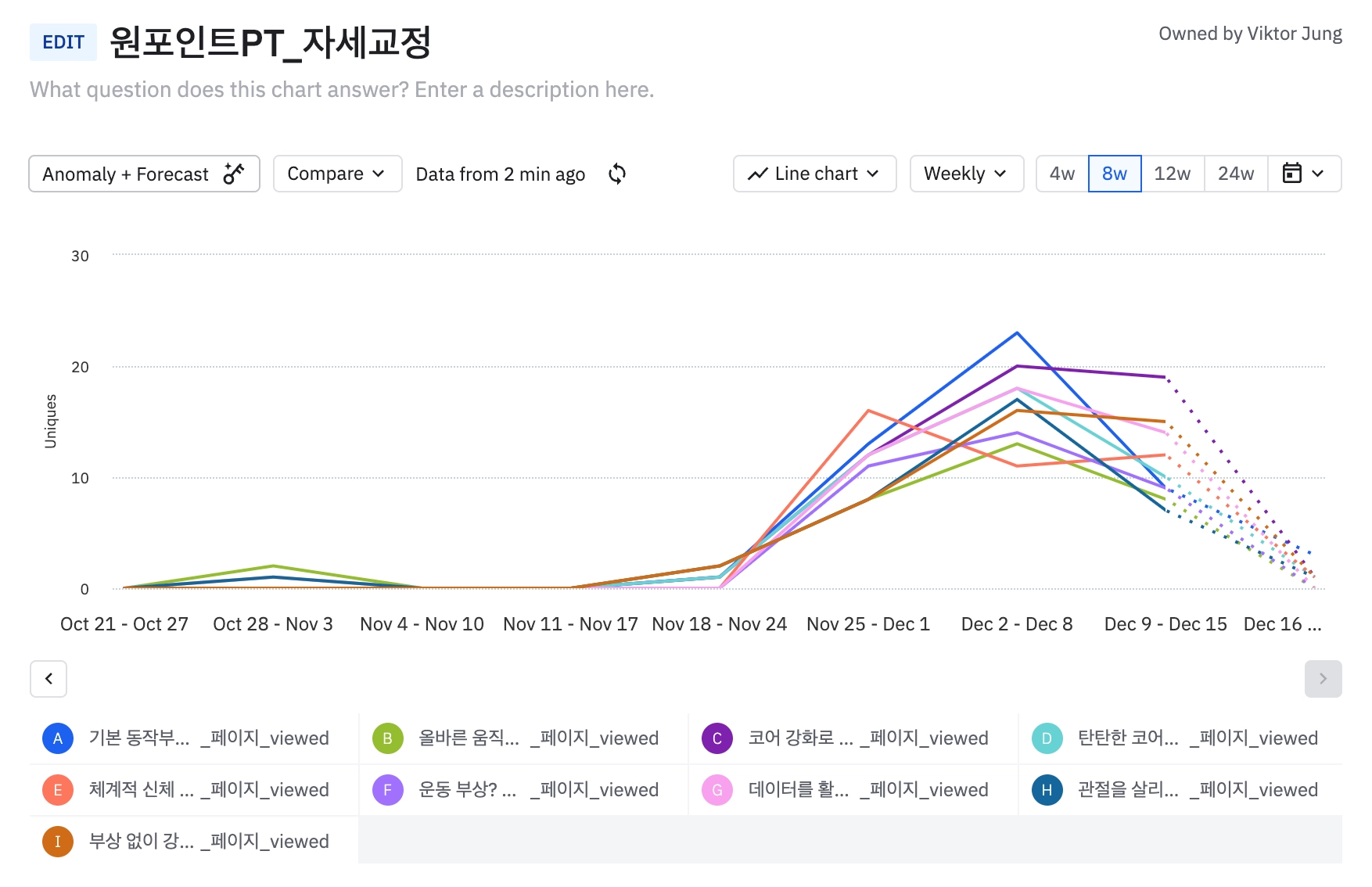Select the 24w time range tab
1372x887 pixels.
(1236, 174)
